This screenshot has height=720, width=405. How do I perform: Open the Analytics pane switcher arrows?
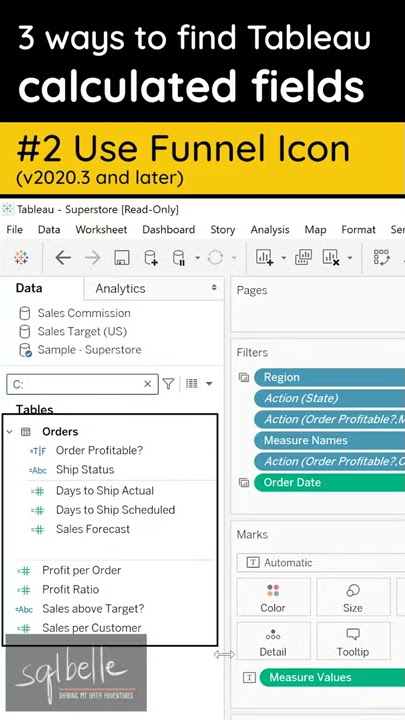click(x=214, y=288)
